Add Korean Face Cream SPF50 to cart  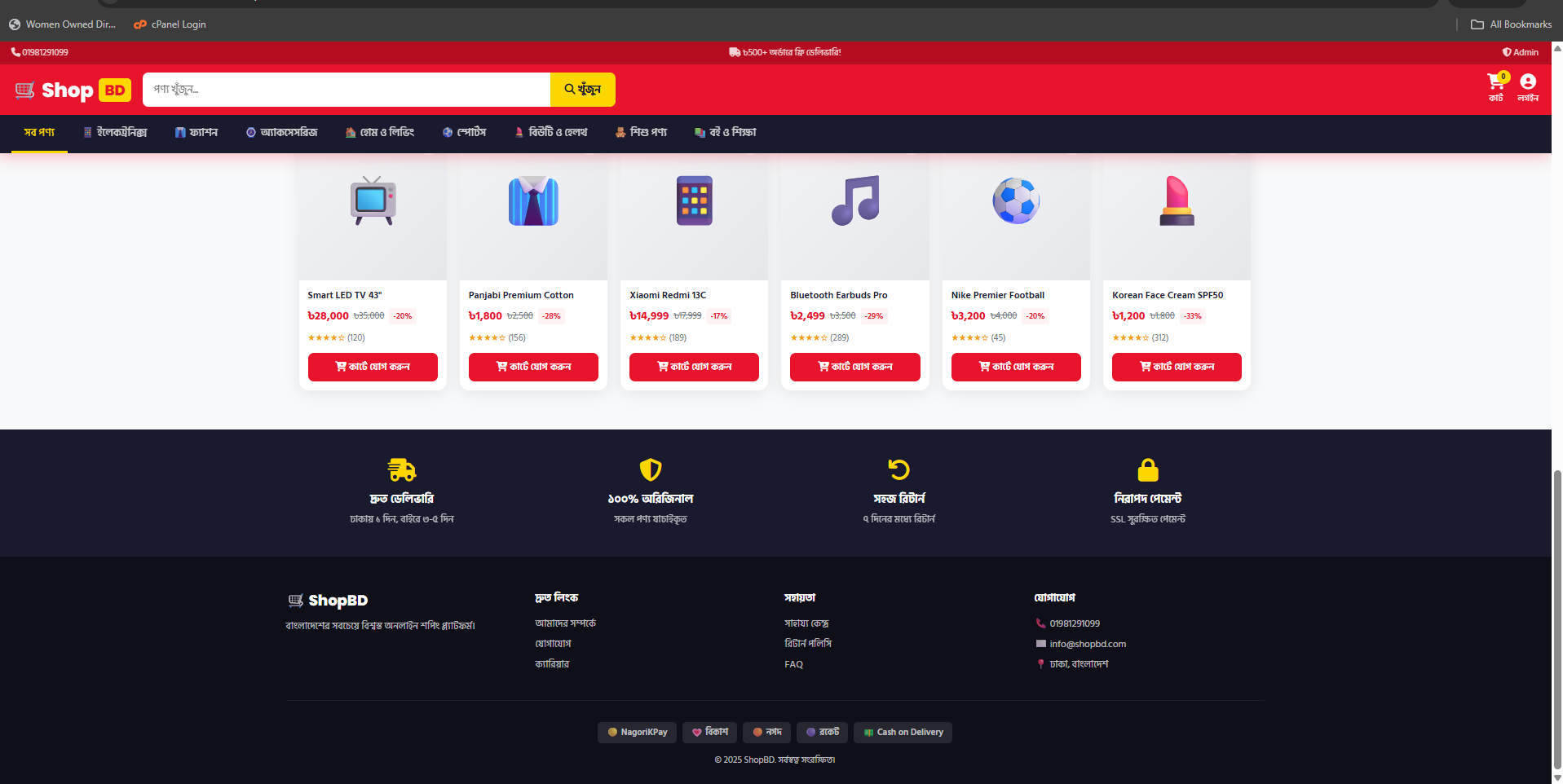point(1176,367)
